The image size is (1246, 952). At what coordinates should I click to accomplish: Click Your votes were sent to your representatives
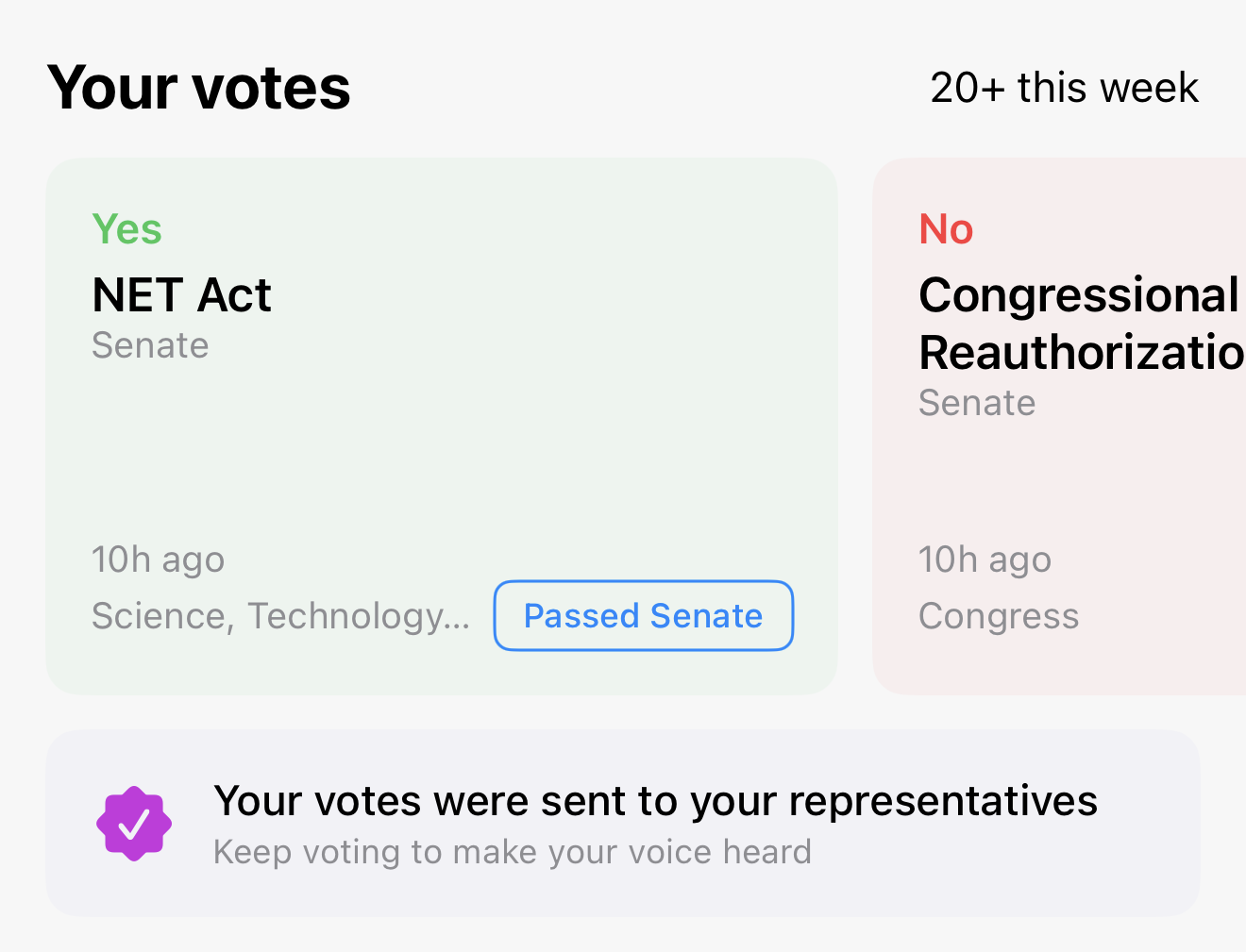pyautogui.click(x=657, y=800)
